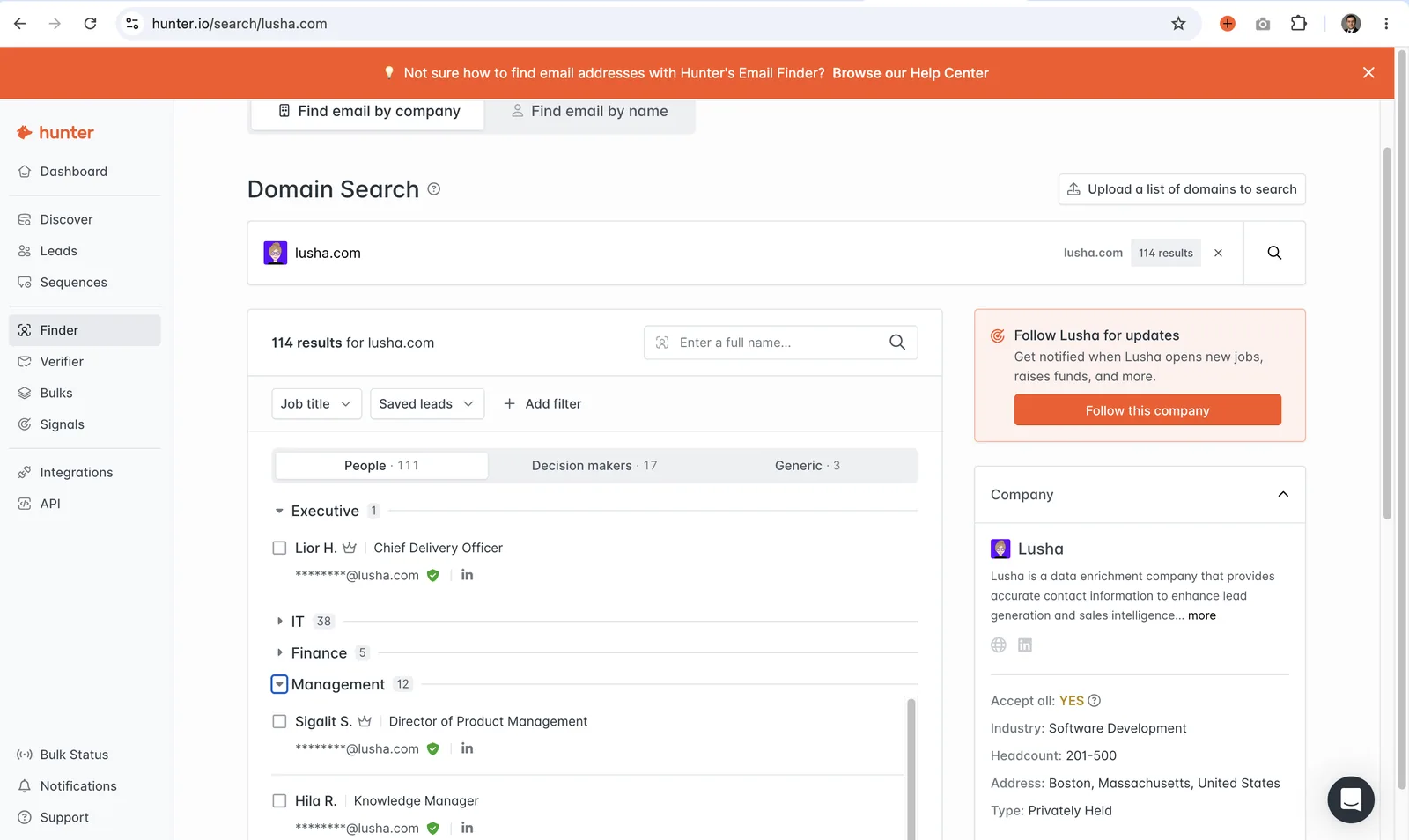Open Lusha LinkedIn company icon

1025,645
